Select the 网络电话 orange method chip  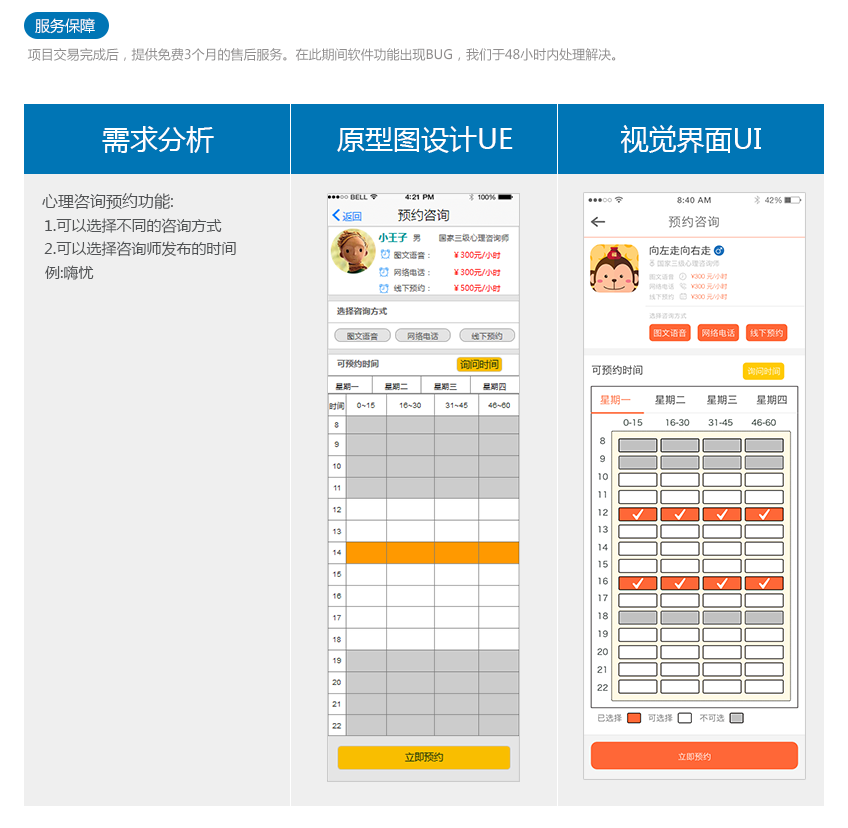tap(719, 332)
